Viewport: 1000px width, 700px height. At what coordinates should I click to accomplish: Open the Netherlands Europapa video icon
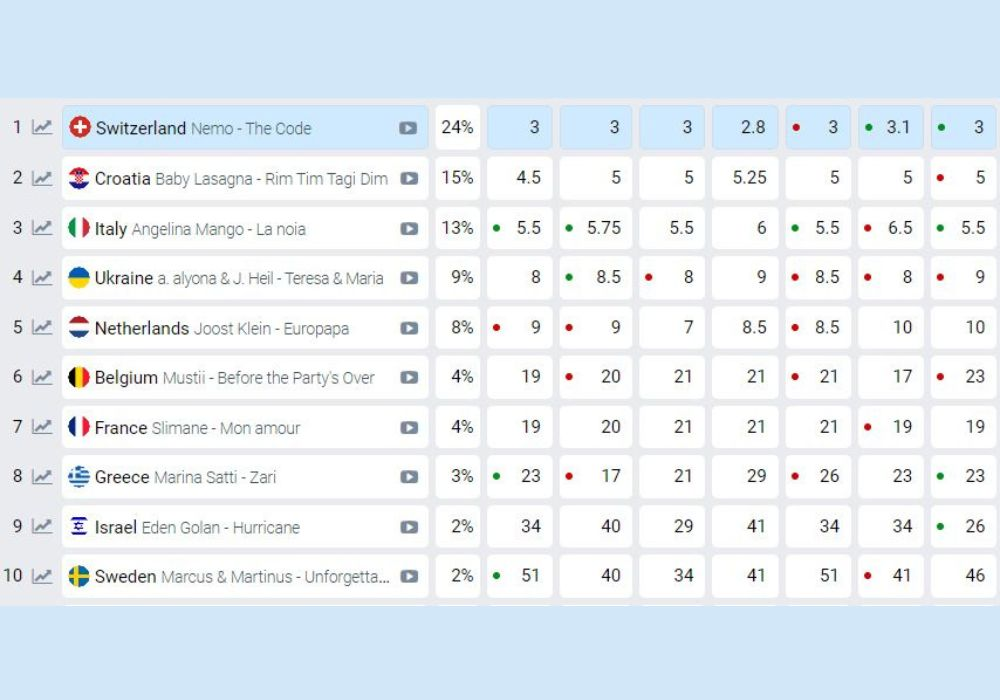pos(409,328)
